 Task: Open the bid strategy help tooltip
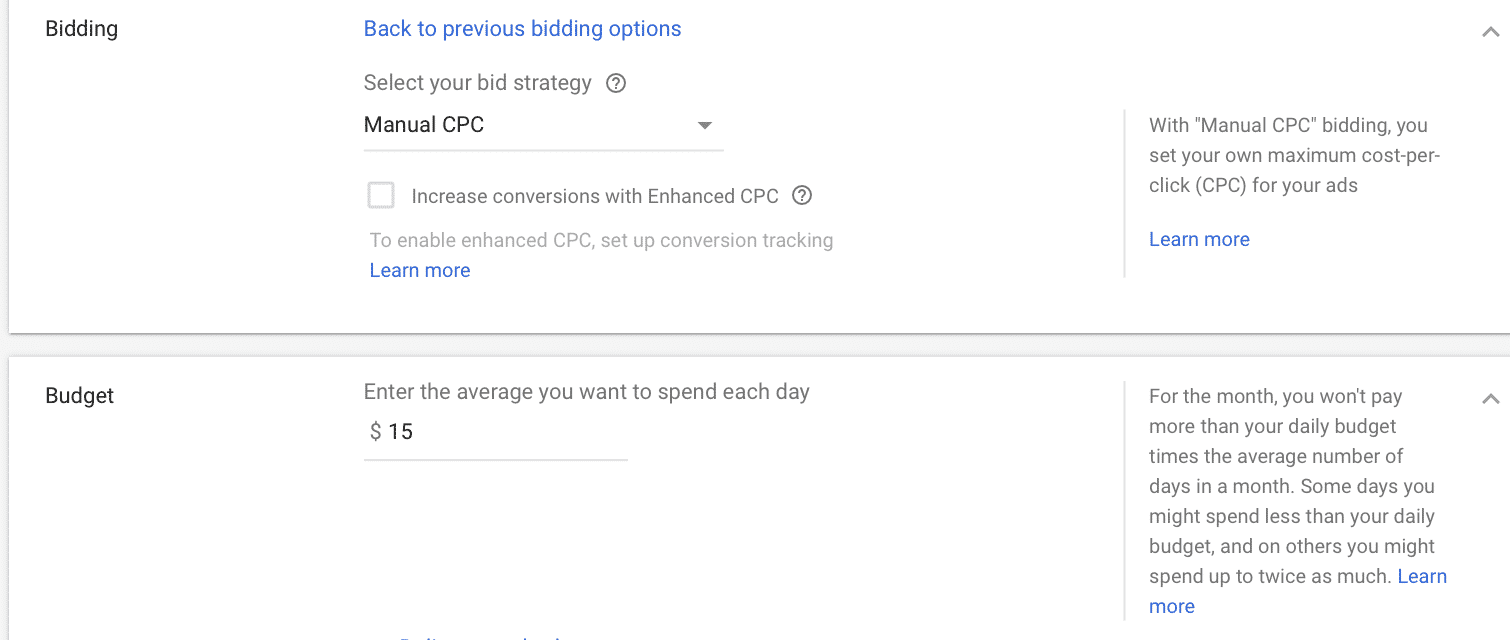click(x=616, y=83)
